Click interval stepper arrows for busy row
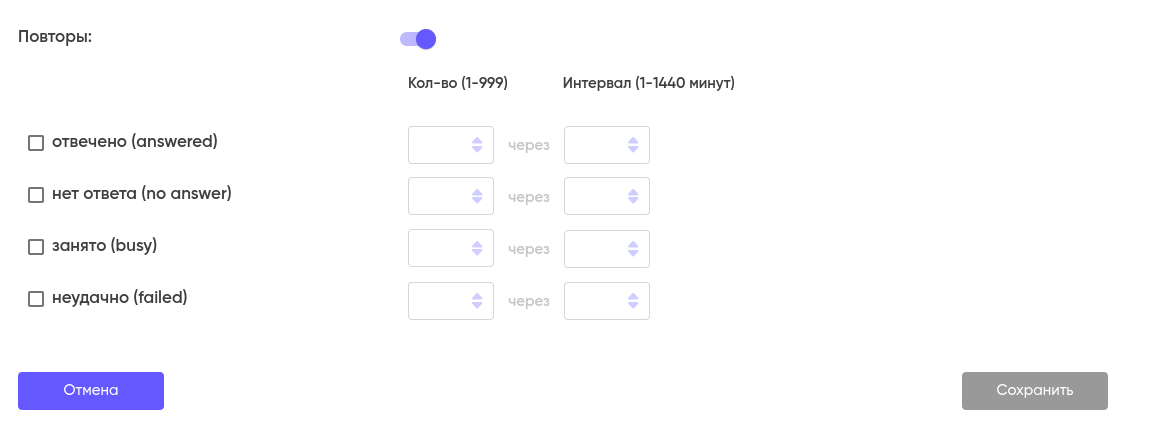 click(633, 249)
